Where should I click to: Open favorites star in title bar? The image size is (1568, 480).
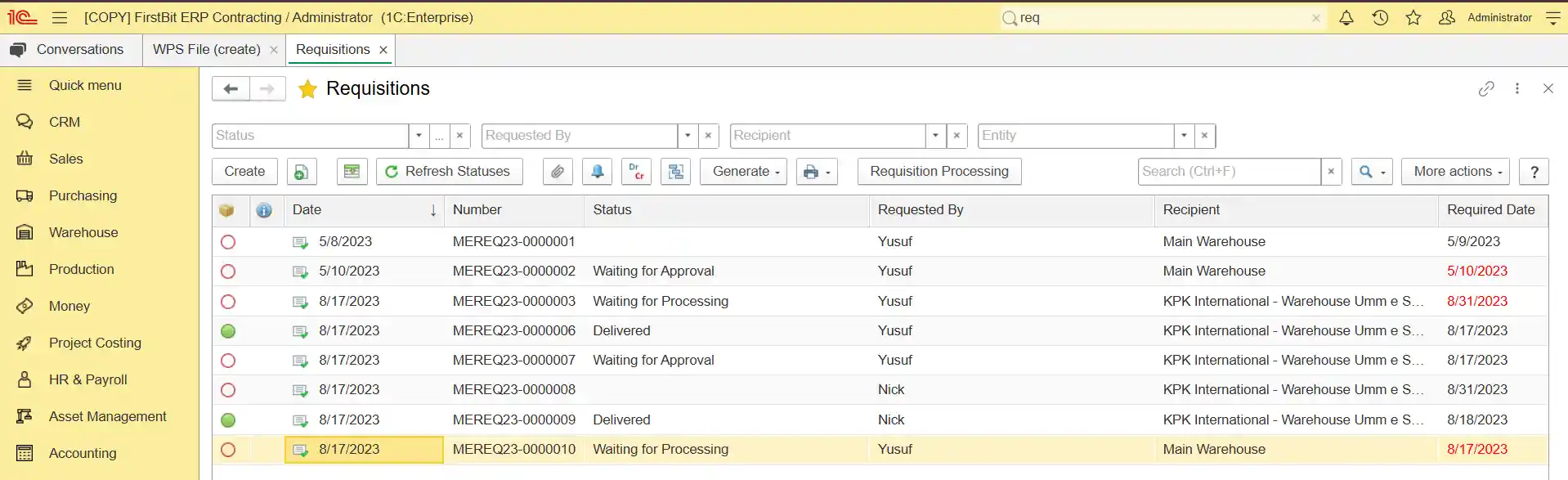1413,17
